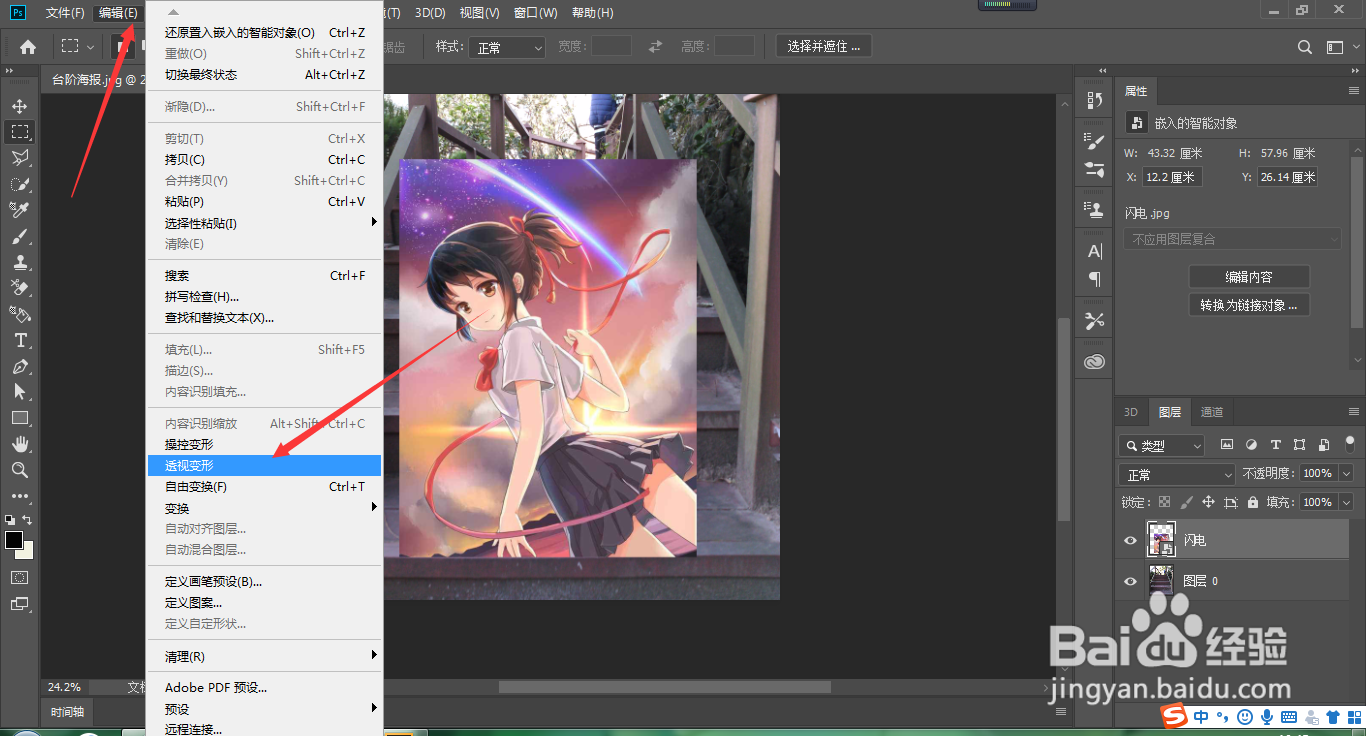Click the X position input field
This screenshot has height=736, width=1366.
1172,177
